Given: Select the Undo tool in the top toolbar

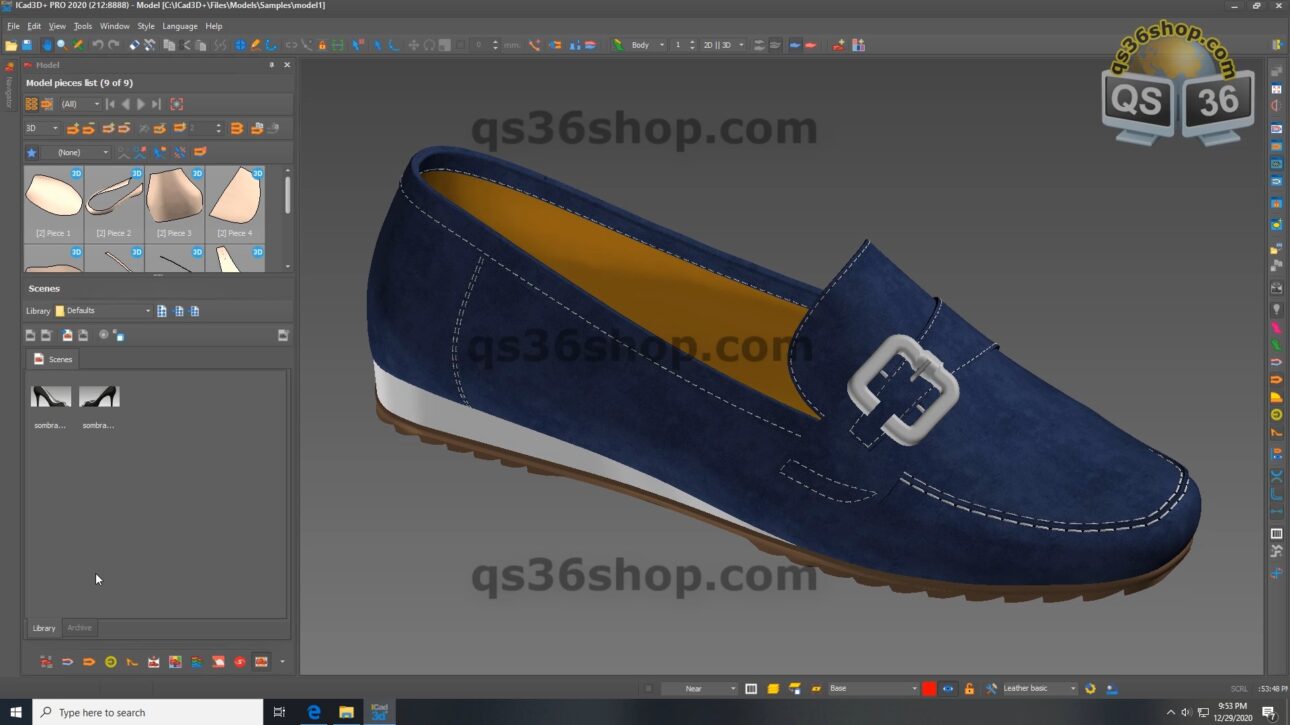Looking at the screenshot, I should pyautogui.click(x=97, y=45).
